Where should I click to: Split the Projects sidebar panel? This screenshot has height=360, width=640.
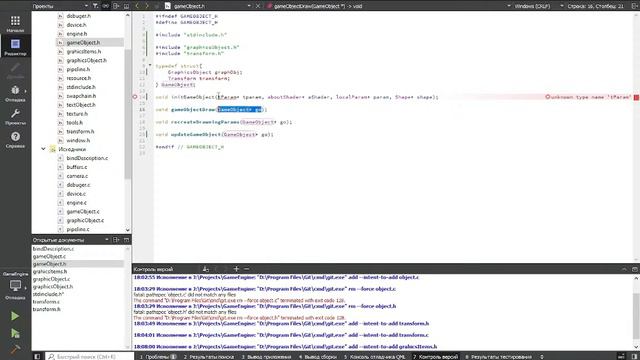[116, 6]
